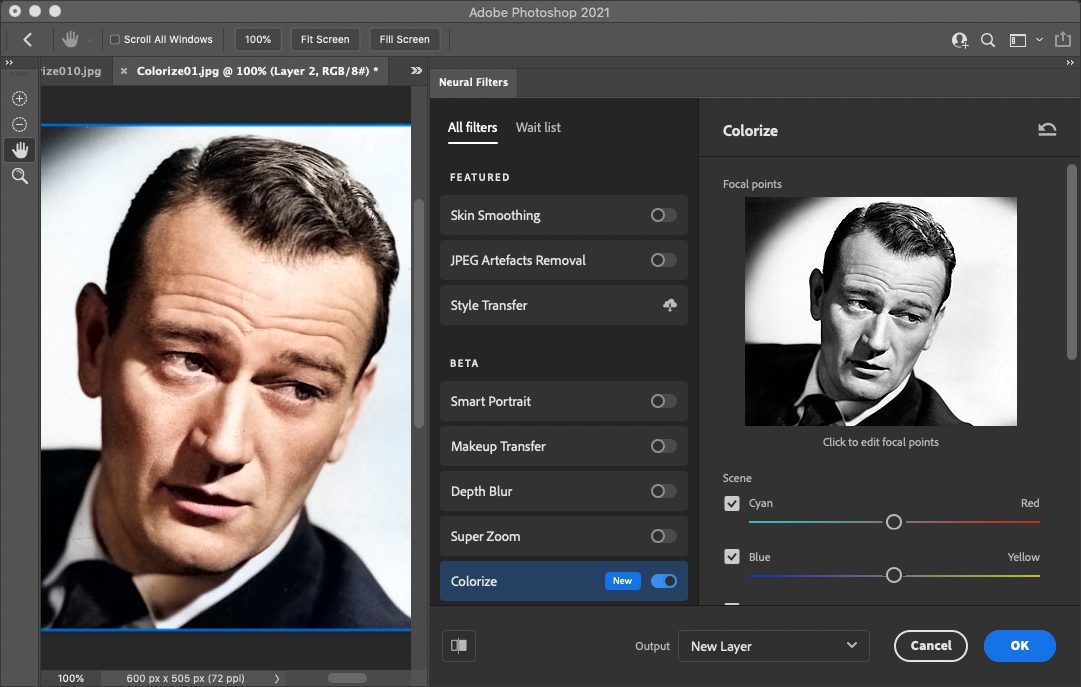Image resolution: width=1081 pixels, height=687 pixels.
Task: Expand the document tabs overflow chevrons
Action: click(x=417, y=71)
